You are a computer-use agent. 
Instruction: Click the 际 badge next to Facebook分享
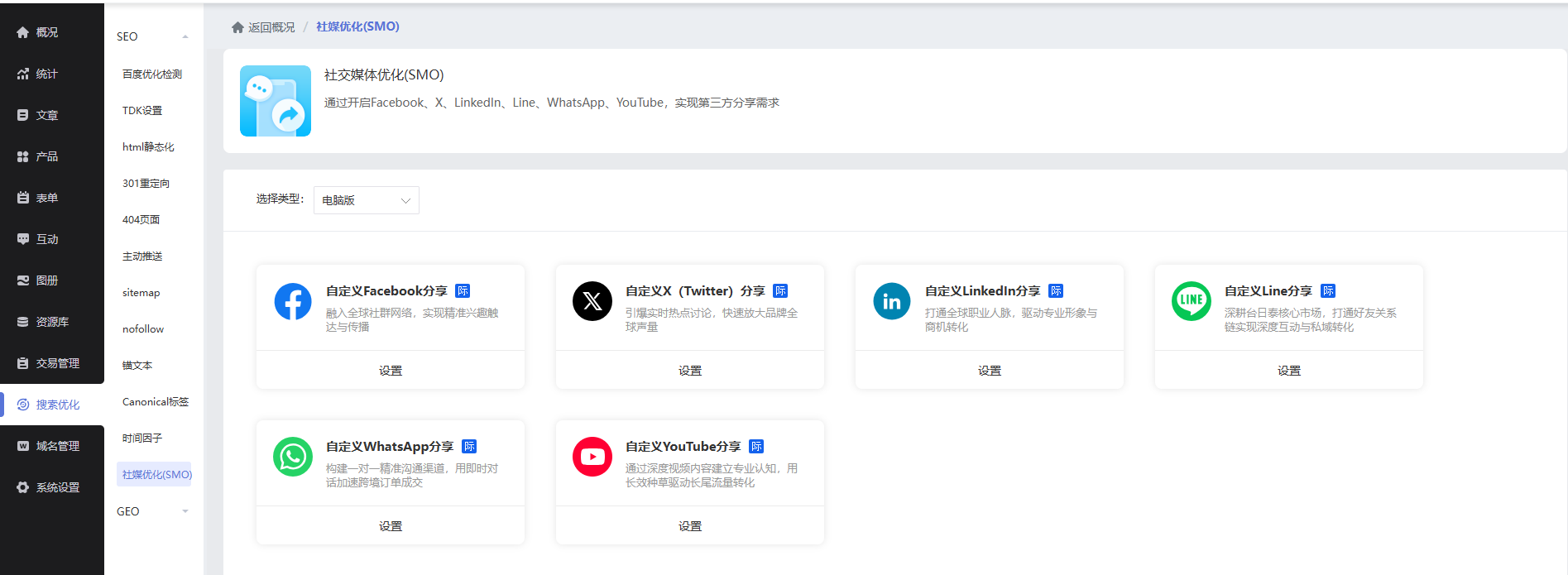(x=463, y=291)
